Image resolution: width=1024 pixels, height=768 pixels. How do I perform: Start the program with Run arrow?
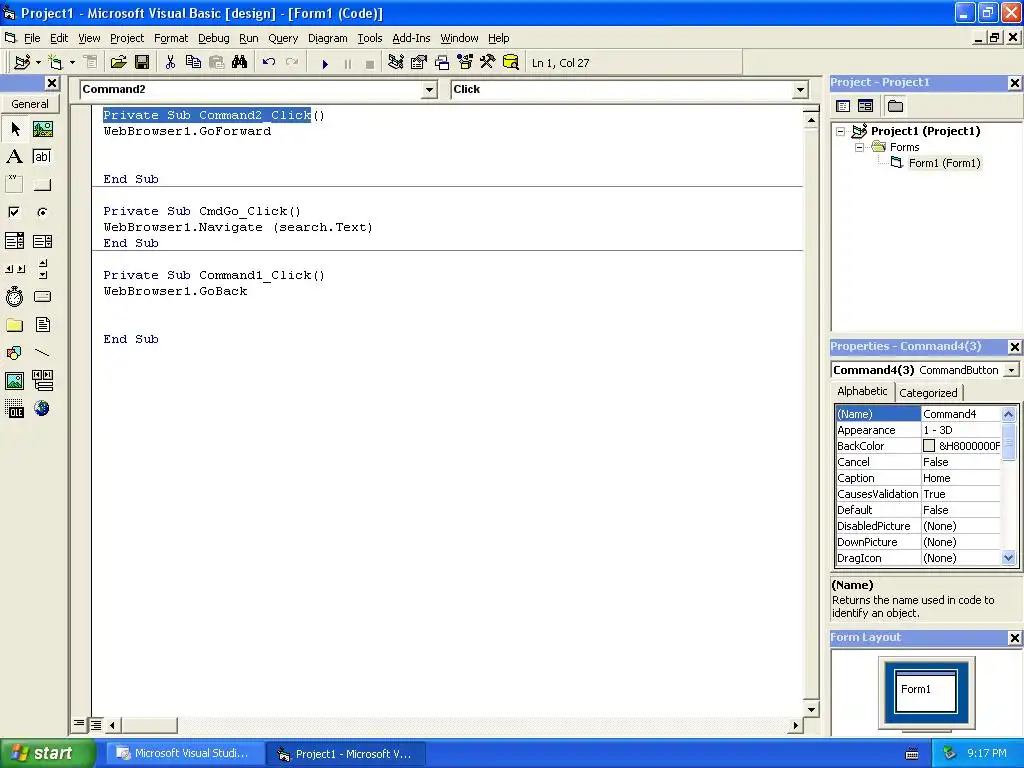click(325, 64)
